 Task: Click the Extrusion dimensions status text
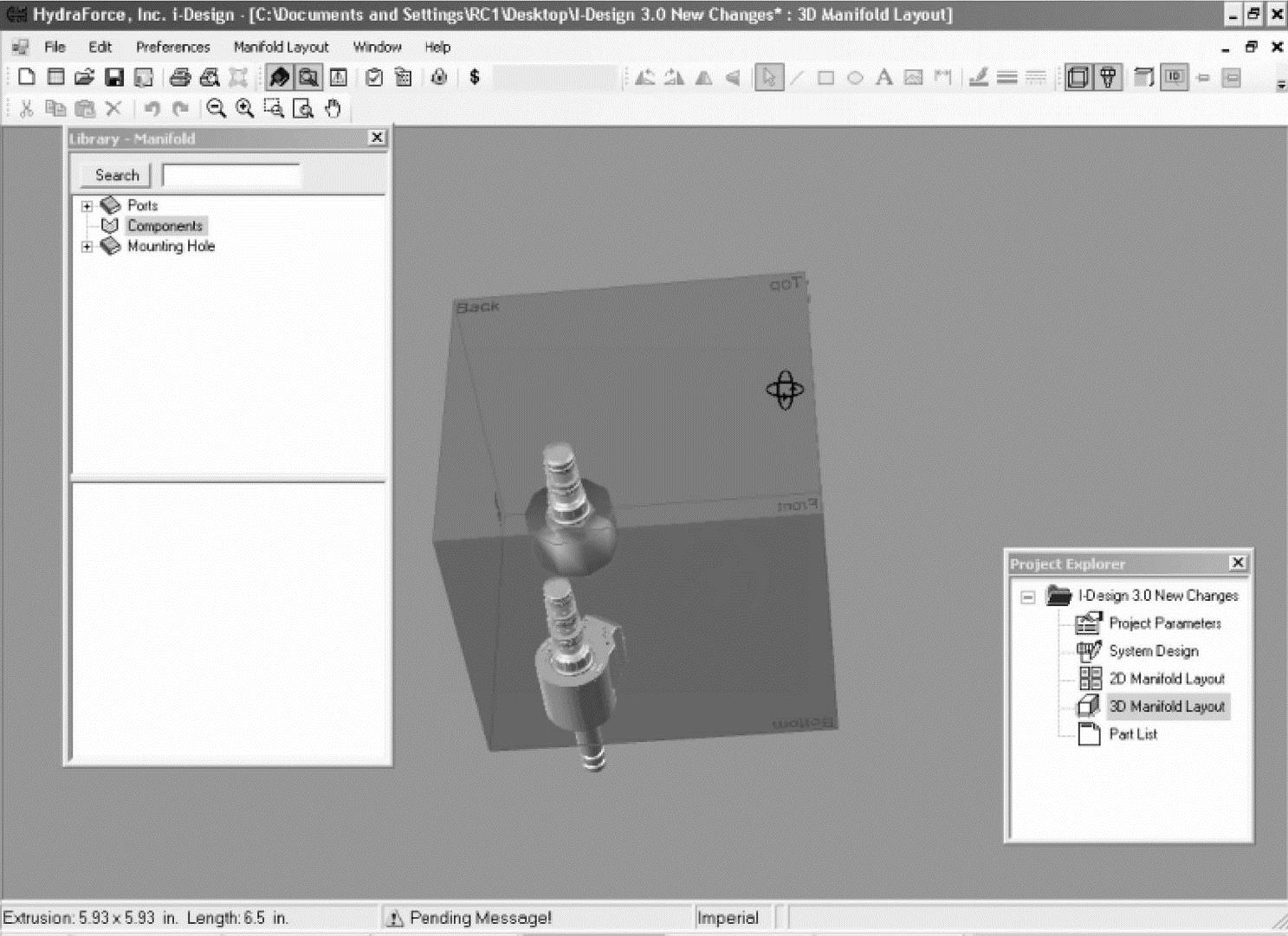click(x=146, y=918)
